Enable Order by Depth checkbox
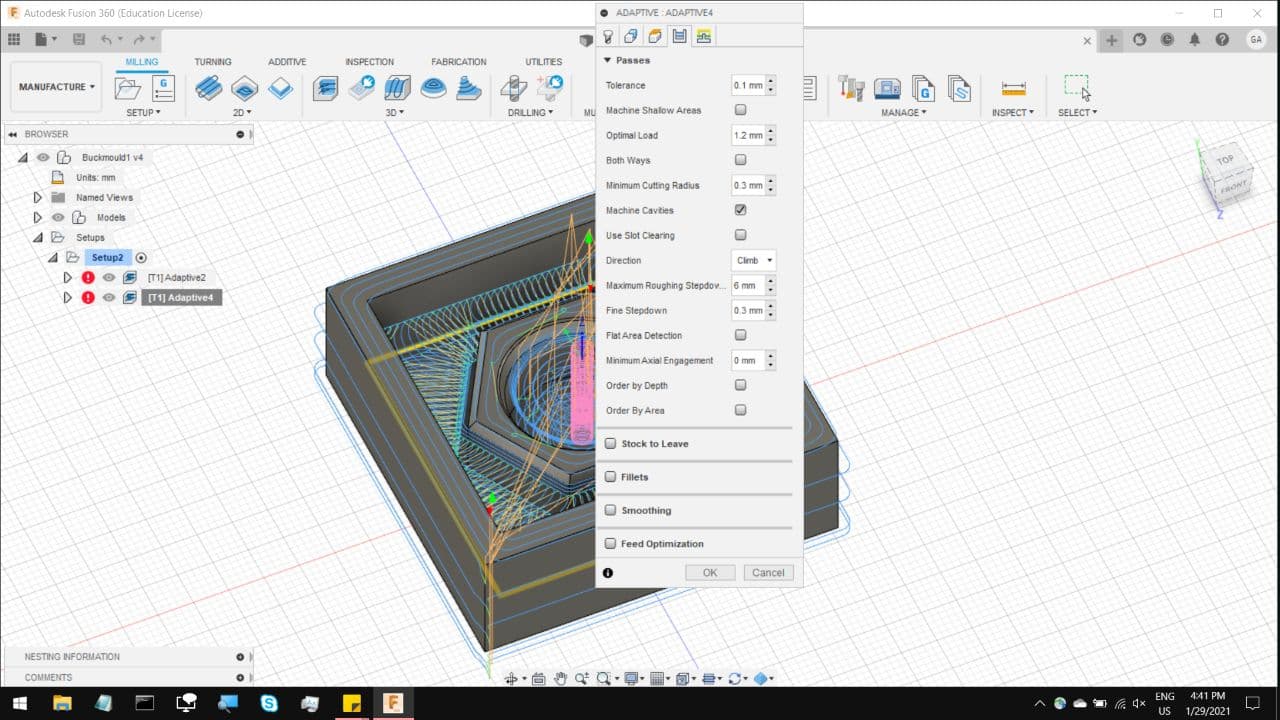Viewport: 1280px width, 720px height. 740,385
